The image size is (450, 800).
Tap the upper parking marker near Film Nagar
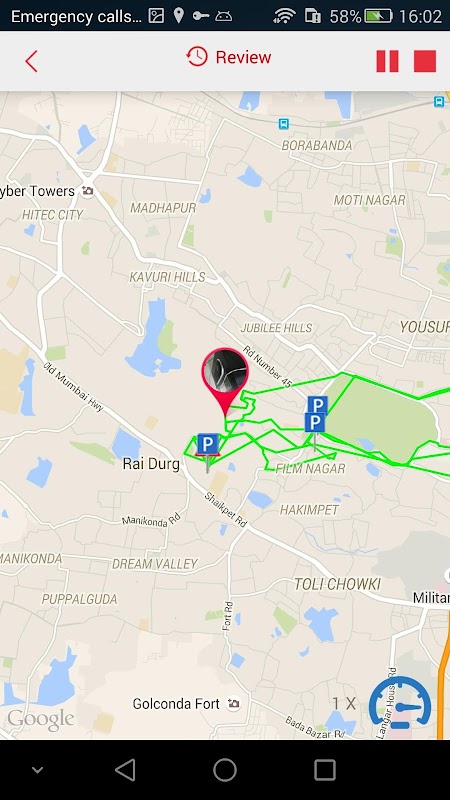click(317, 405)
